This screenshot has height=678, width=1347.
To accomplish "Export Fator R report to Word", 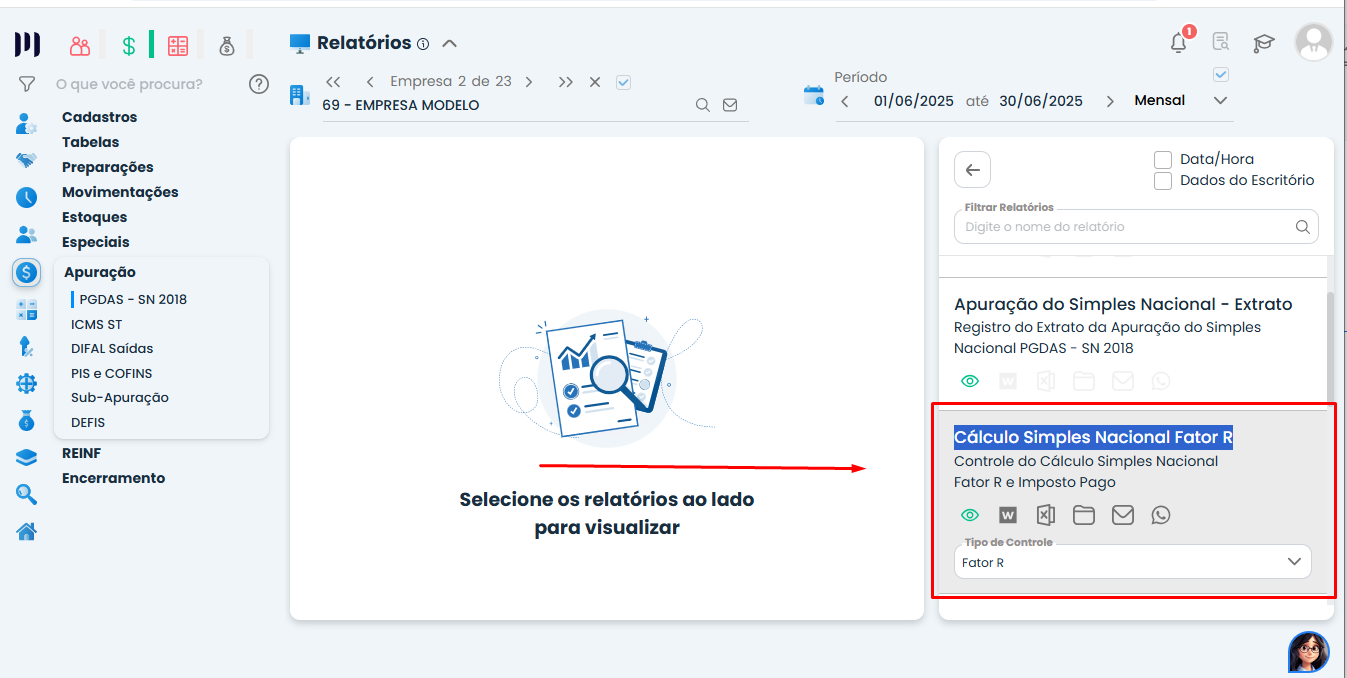I will [x=1008, y=515].
